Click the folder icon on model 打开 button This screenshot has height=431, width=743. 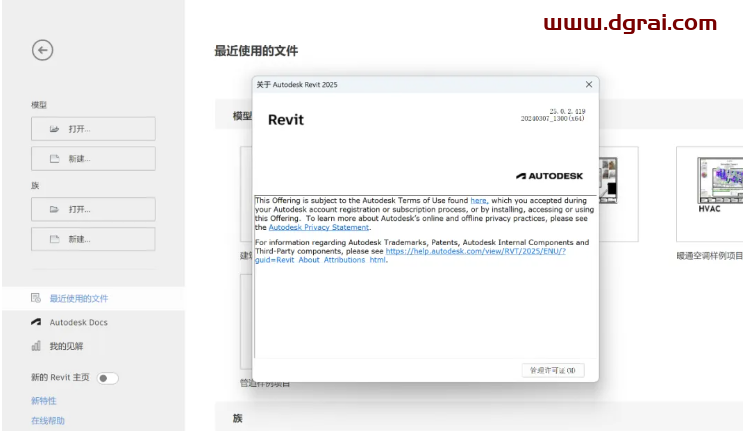[x=54, y=129]
